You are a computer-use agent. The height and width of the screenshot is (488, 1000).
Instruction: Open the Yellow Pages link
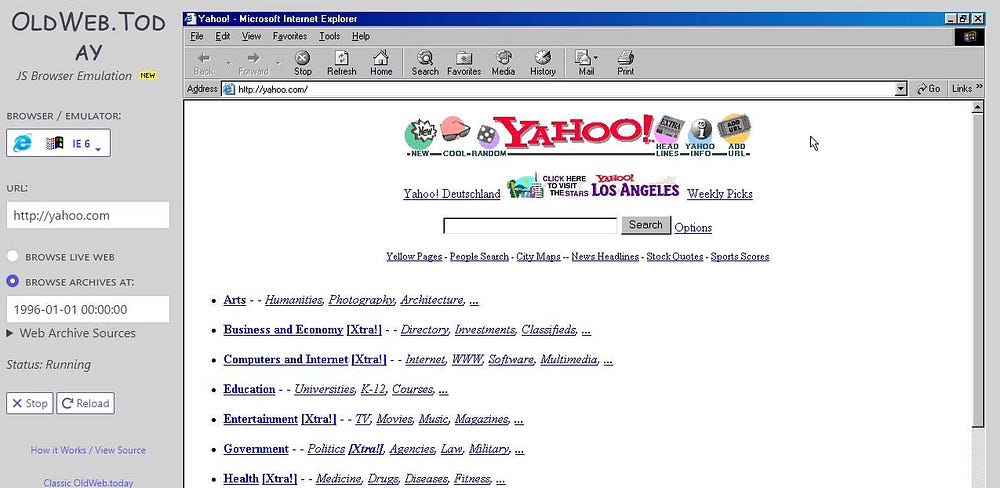pos(414,256)
